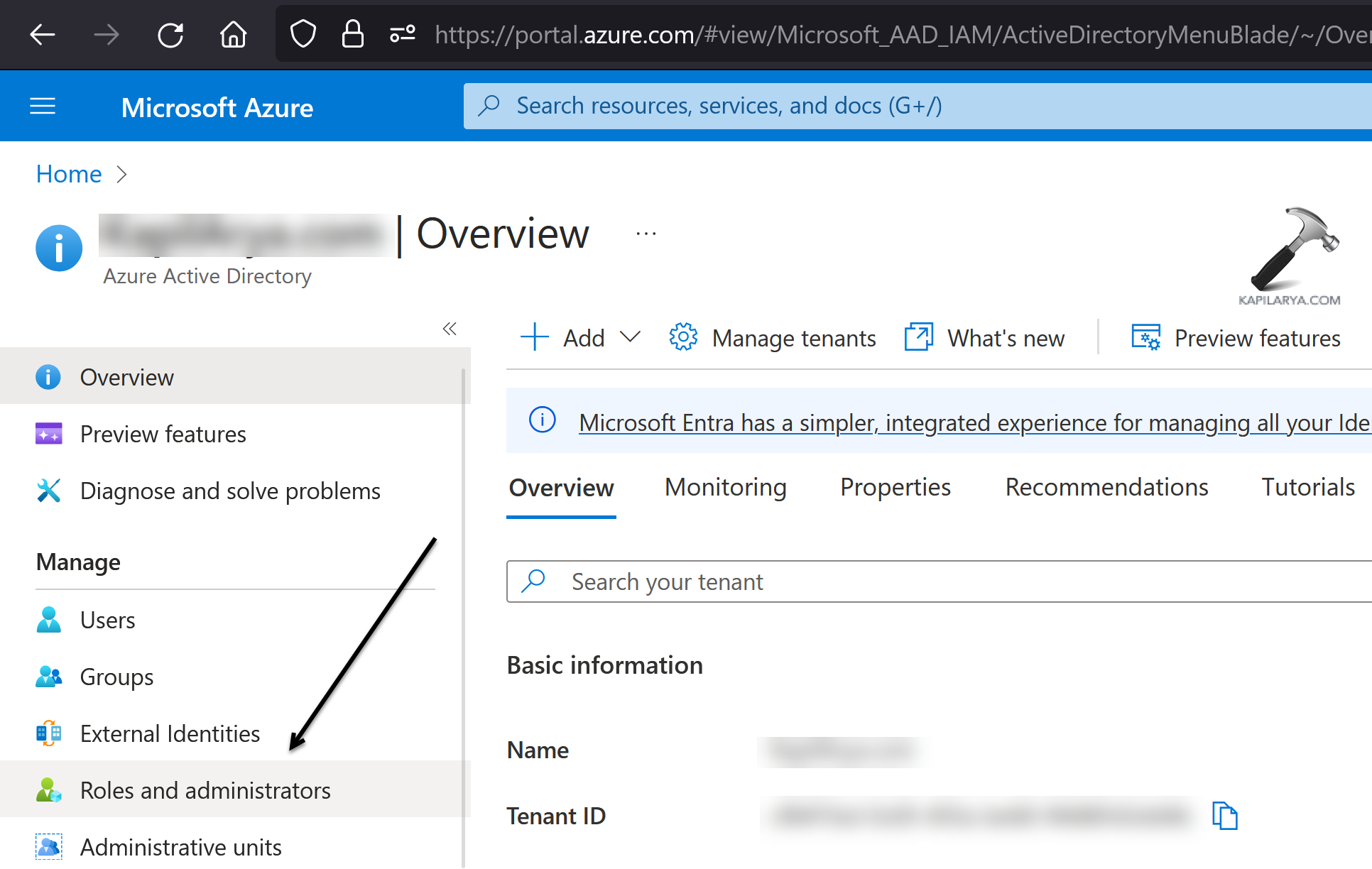
Task: Open the Microsoft Entra banner link
Action: click(973, 422)
